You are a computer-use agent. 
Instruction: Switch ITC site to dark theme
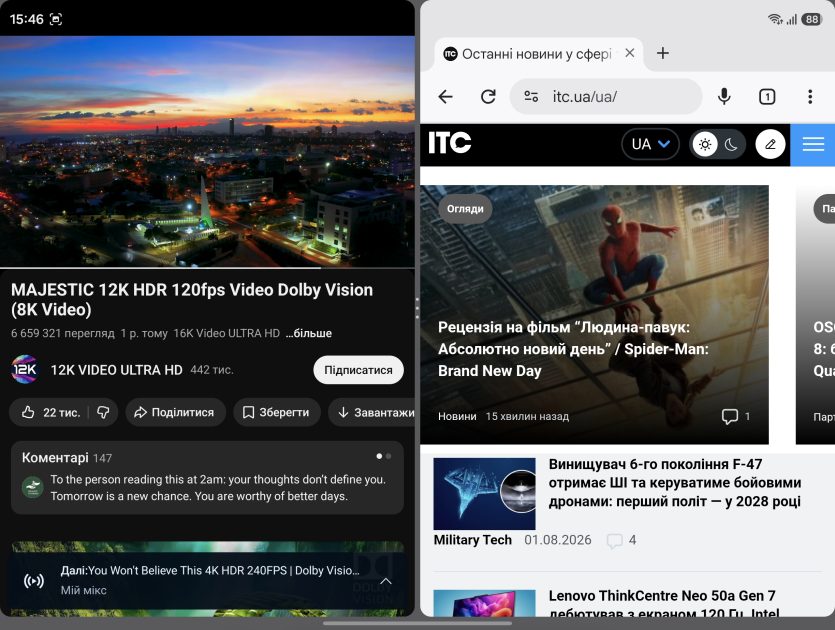coord(731,144)
